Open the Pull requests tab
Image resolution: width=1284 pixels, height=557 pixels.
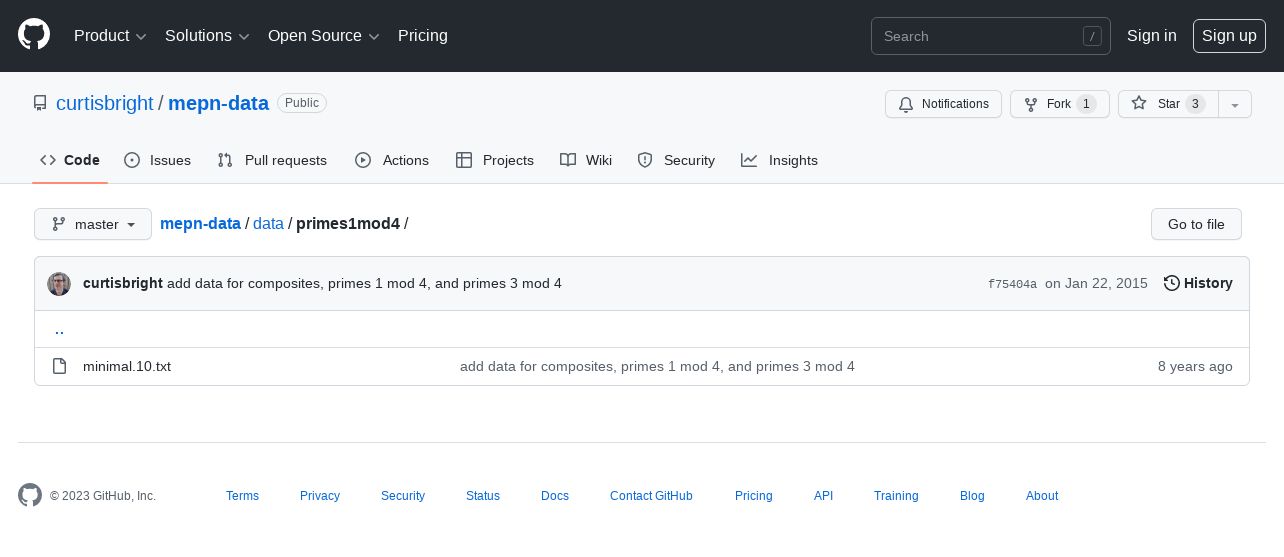(272, 160)
